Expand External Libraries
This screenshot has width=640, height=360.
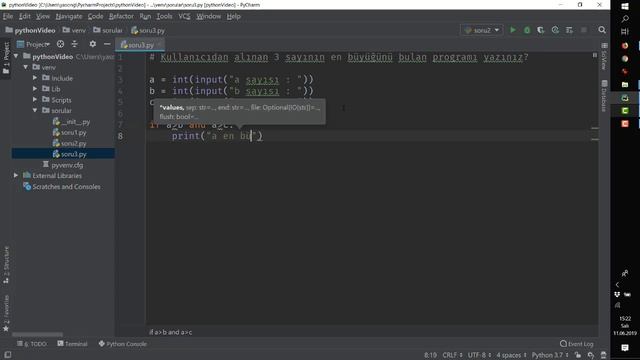coord(16,175)
